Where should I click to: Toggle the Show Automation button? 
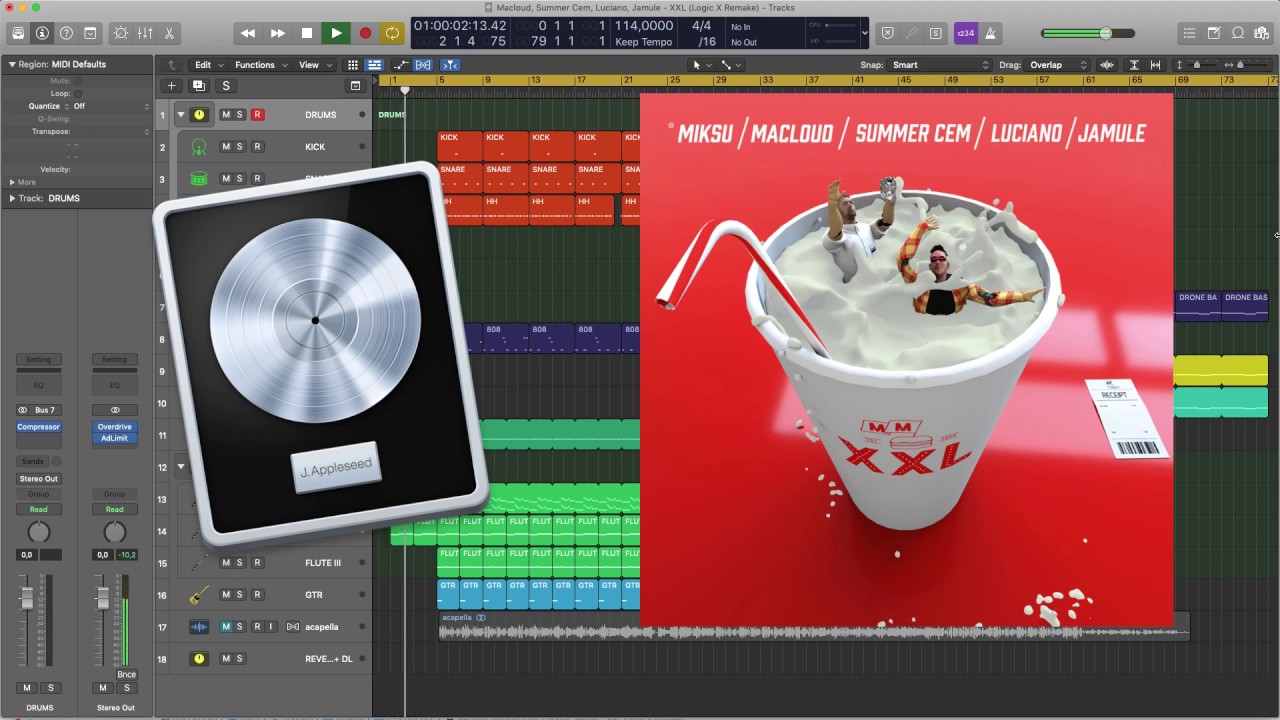tap(403, 65)
